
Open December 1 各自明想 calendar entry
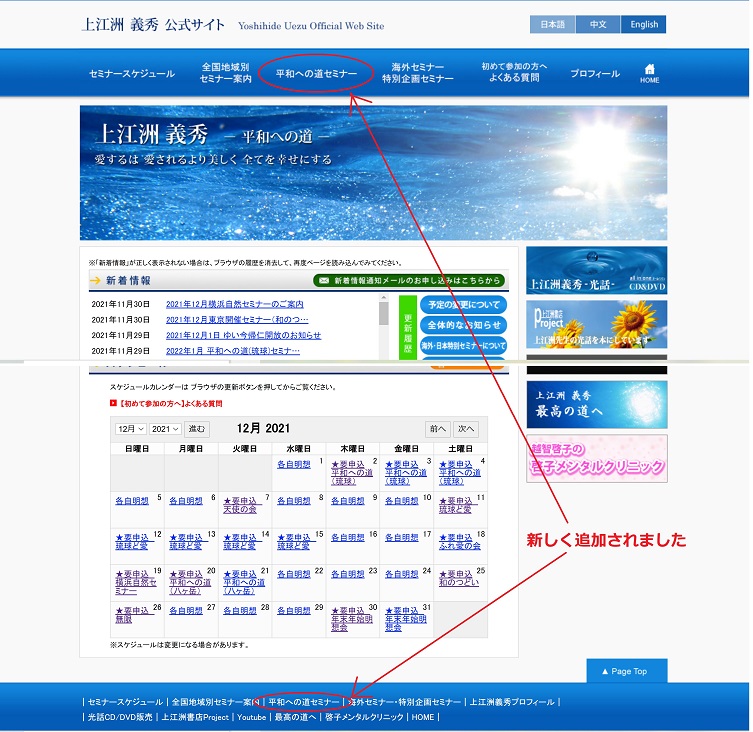point(294,464)
